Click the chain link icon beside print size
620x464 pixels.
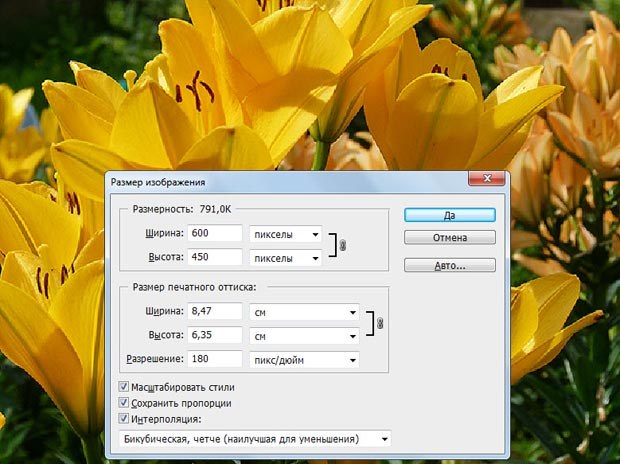[380, 323]
